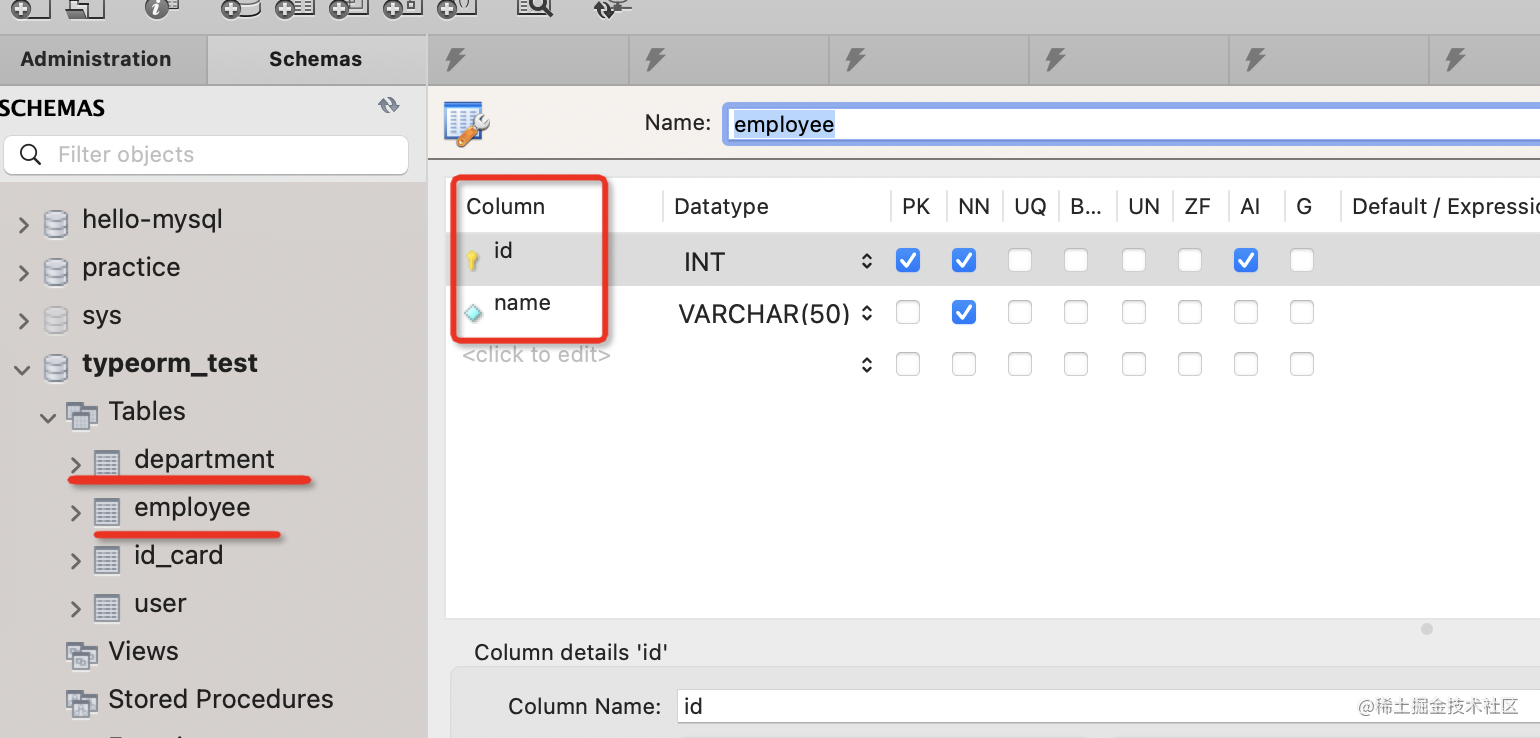
Task: Click the search table data toolbar icon
Action: (x=534, y=7)
